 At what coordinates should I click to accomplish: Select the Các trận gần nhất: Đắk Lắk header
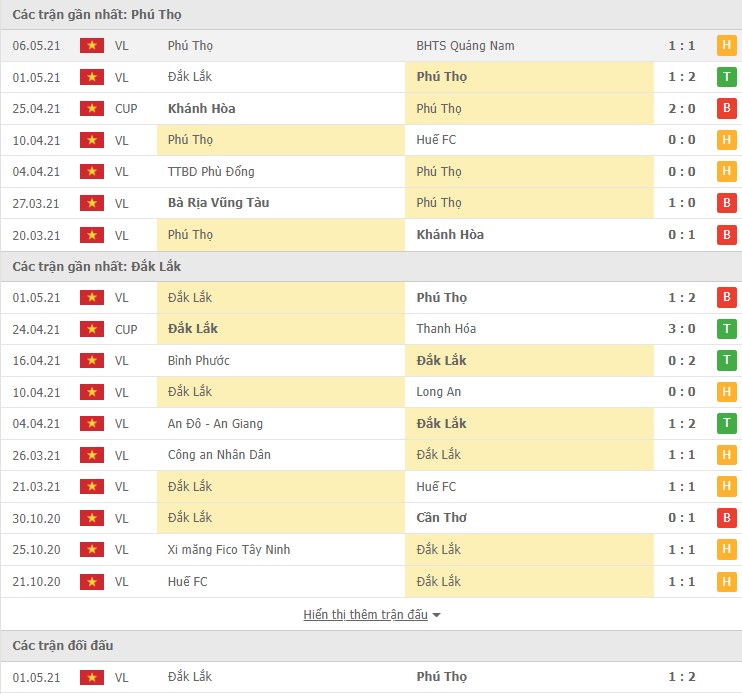point(97,266)
